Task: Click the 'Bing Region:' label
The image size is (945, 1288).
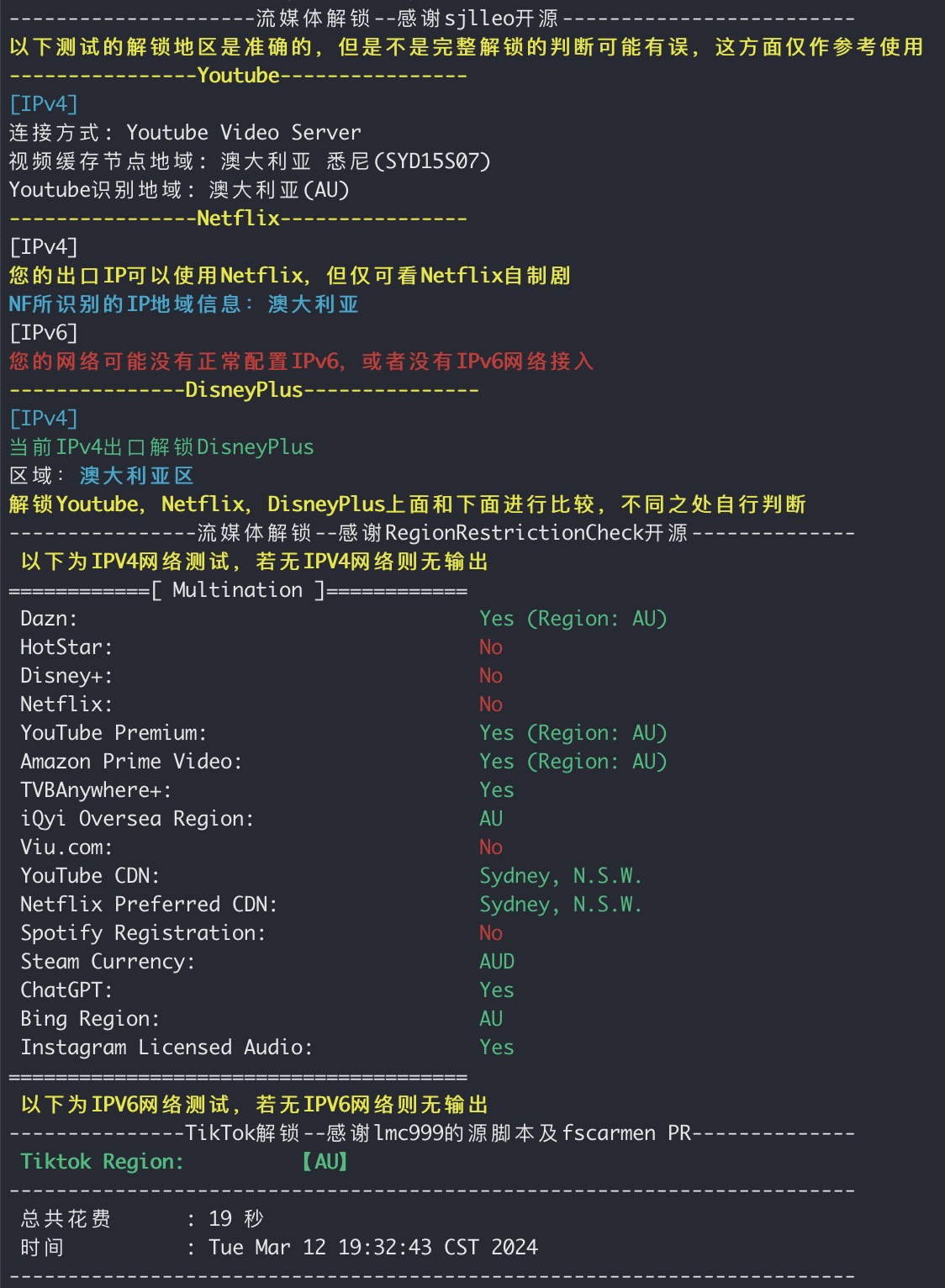Action: pos(90,1019)
